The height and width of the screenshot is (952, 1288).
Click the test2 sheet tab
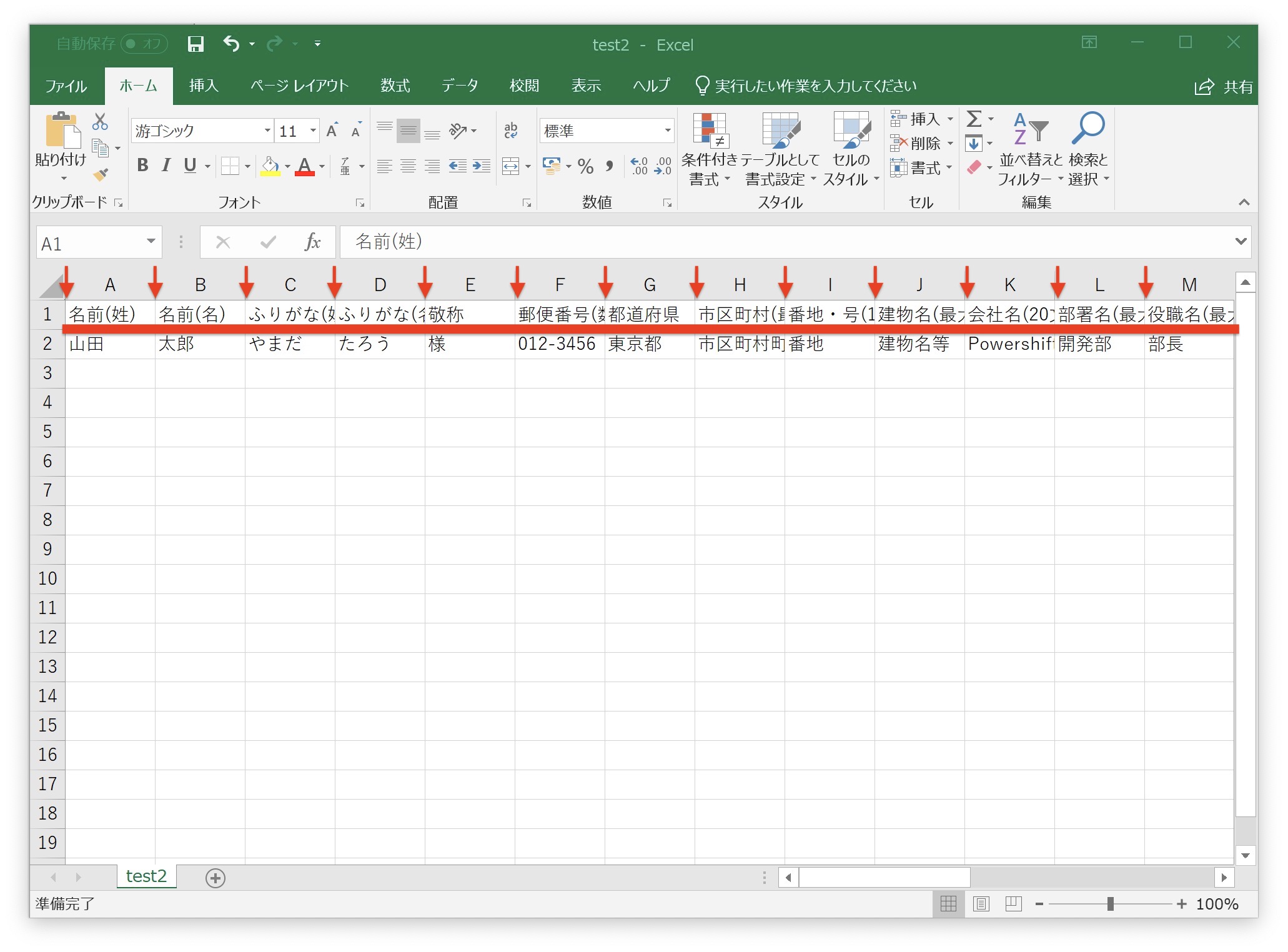146,876
